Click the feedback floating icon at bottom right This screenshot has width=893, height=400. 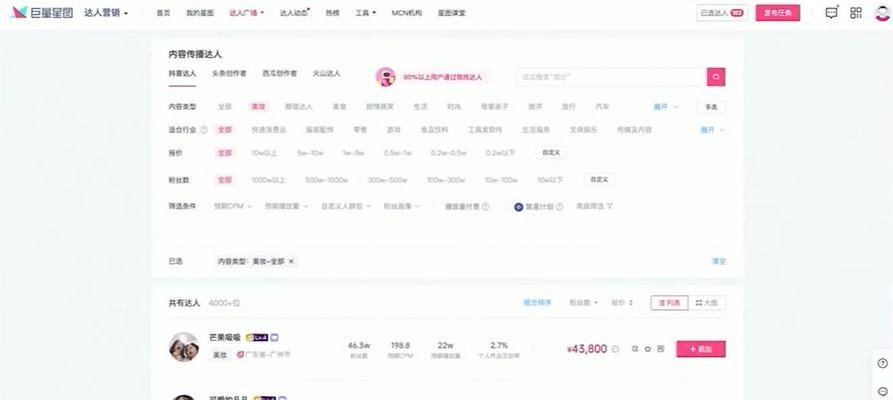[883, 391]
